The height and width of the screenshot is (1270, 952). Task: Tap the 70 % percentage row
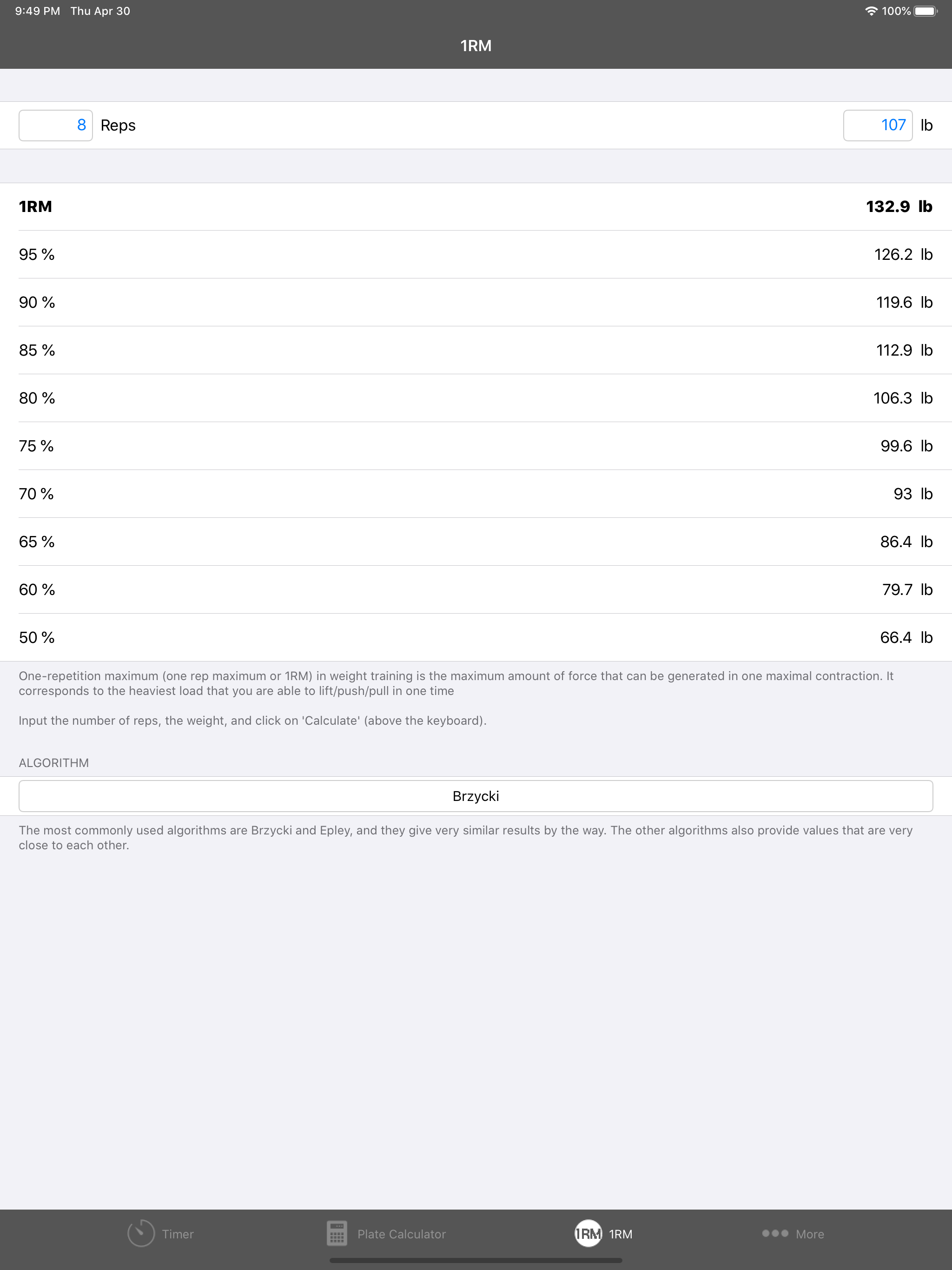476,494
